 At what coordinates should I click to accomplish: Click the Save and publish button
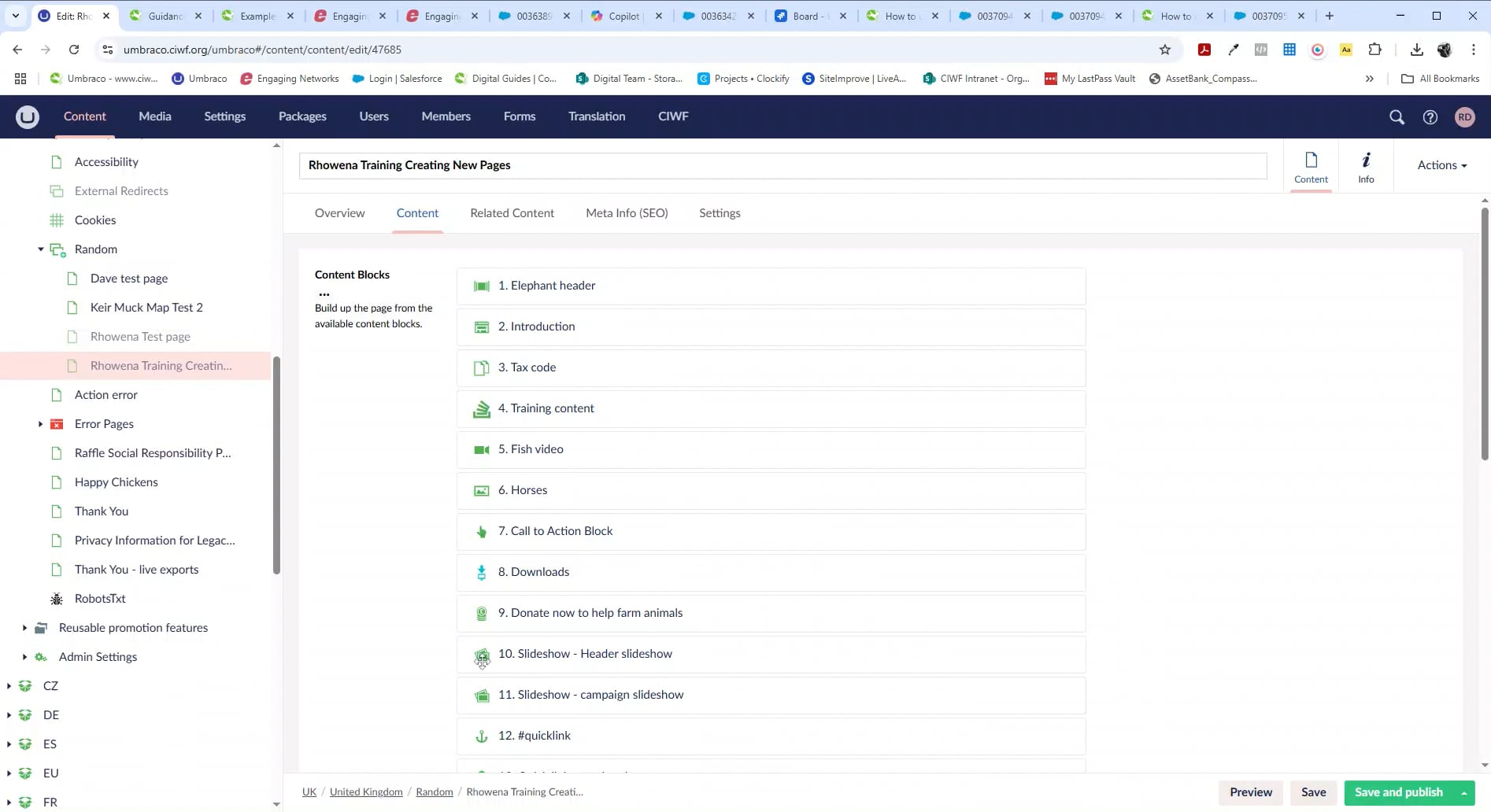pyautogui.click(x=1399, y=792)
